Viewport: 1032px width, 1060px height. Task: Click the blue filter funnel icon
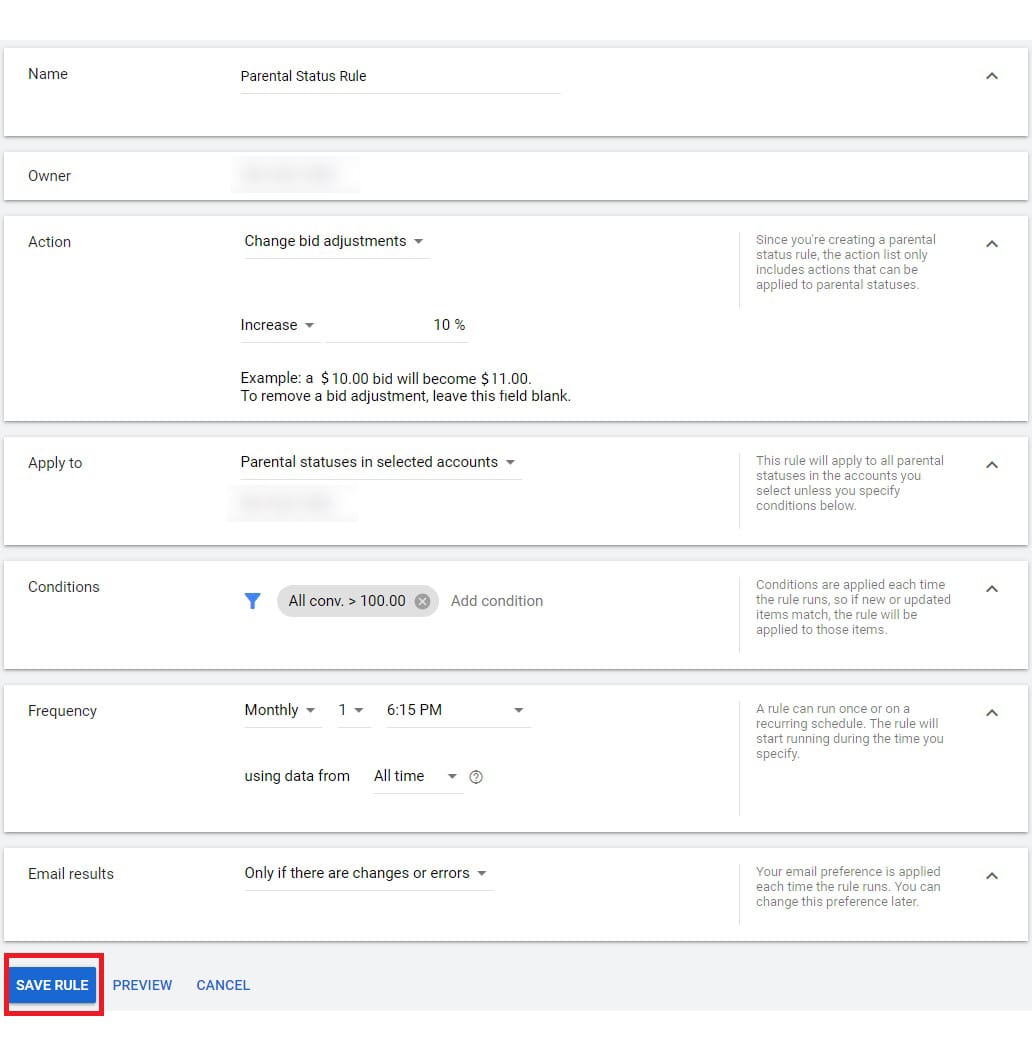coord(253,601)
